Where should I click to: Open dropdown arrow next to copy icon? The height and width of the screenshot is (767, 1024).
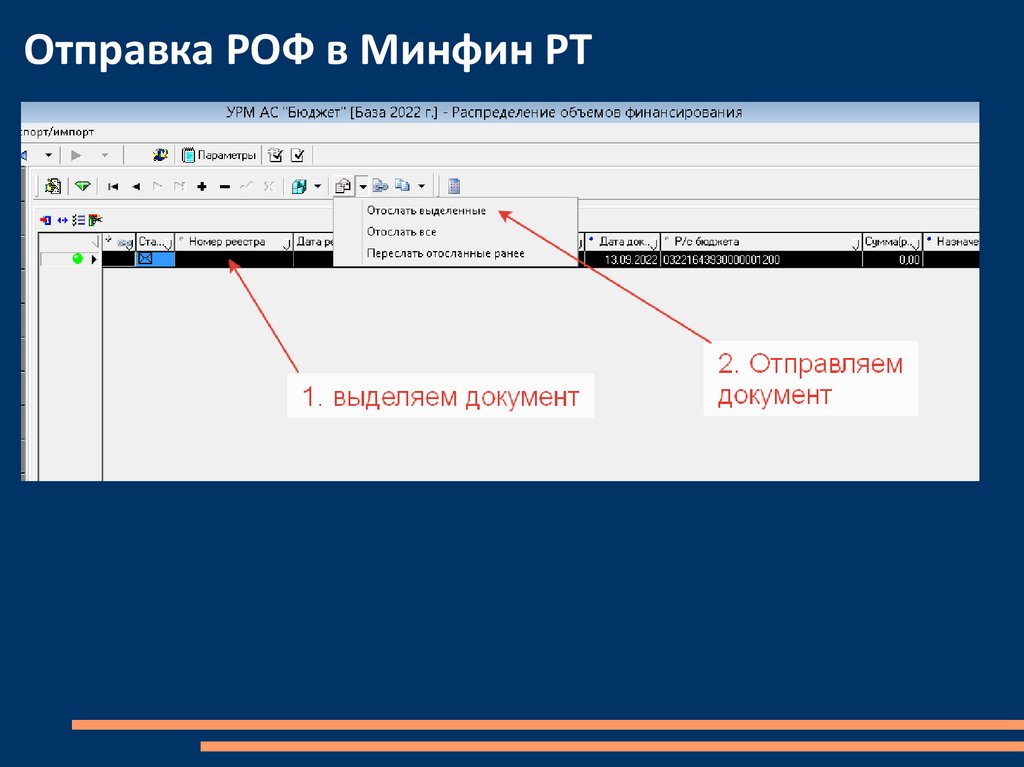tap(421, 187)
